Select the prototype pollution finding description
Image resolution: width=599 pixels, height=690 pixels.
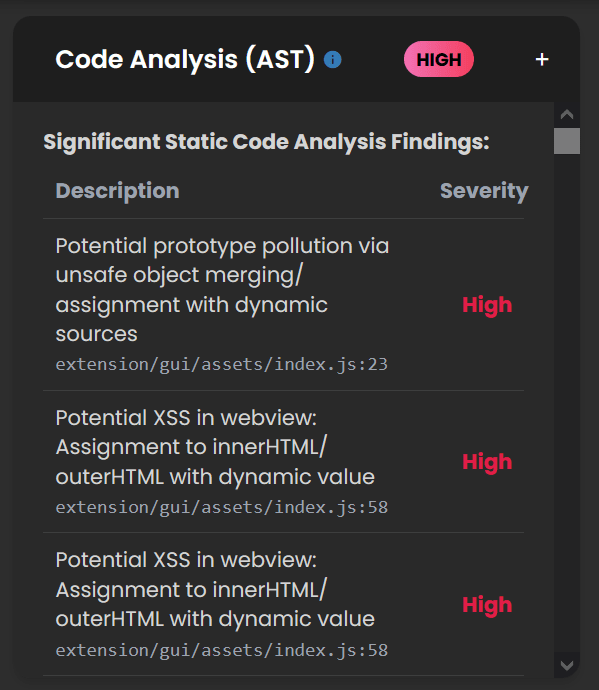(x=222, y=290)
